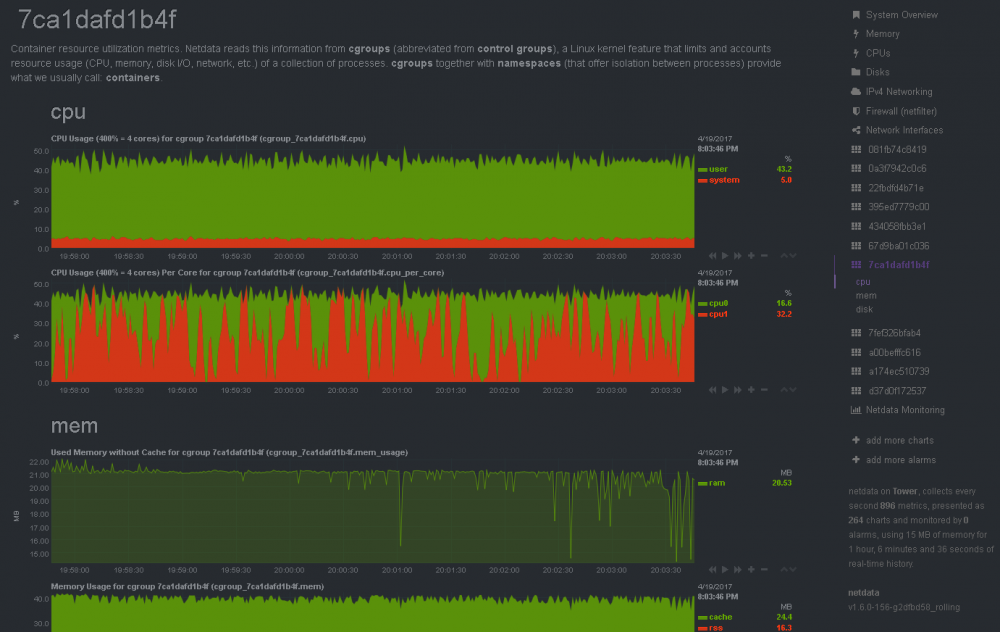Fast-forward the Used Memory without Cache chart

click(738, 570)
